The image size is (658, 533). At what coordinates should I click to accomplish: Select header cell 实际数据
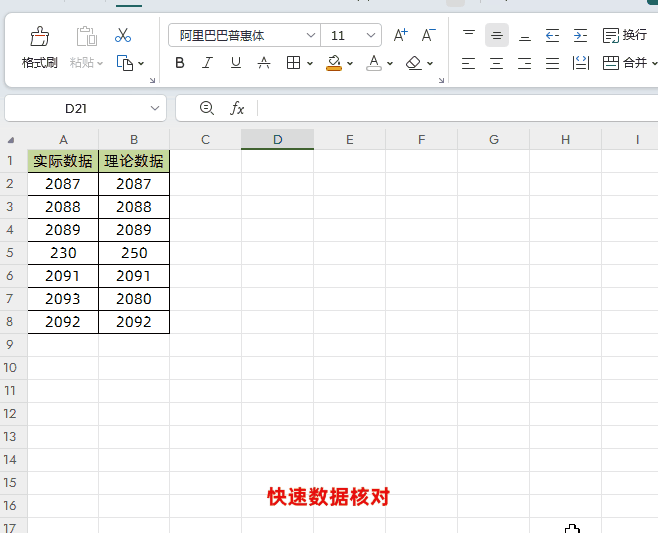pos(63,161)
